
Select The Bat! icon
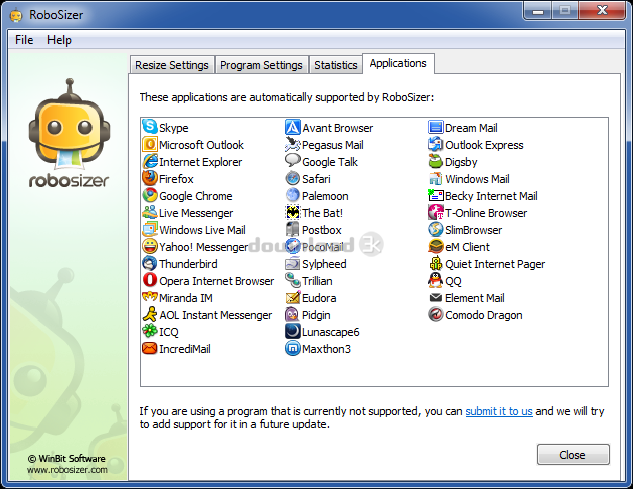293,212
